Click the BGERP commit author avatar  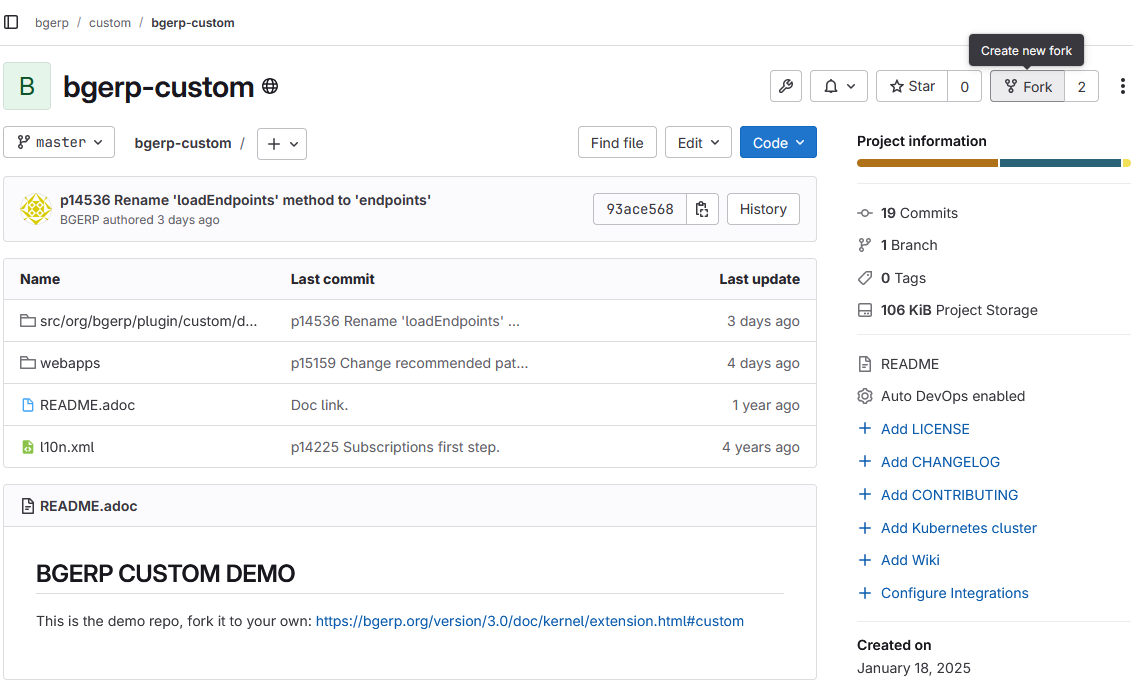point(36,209)
